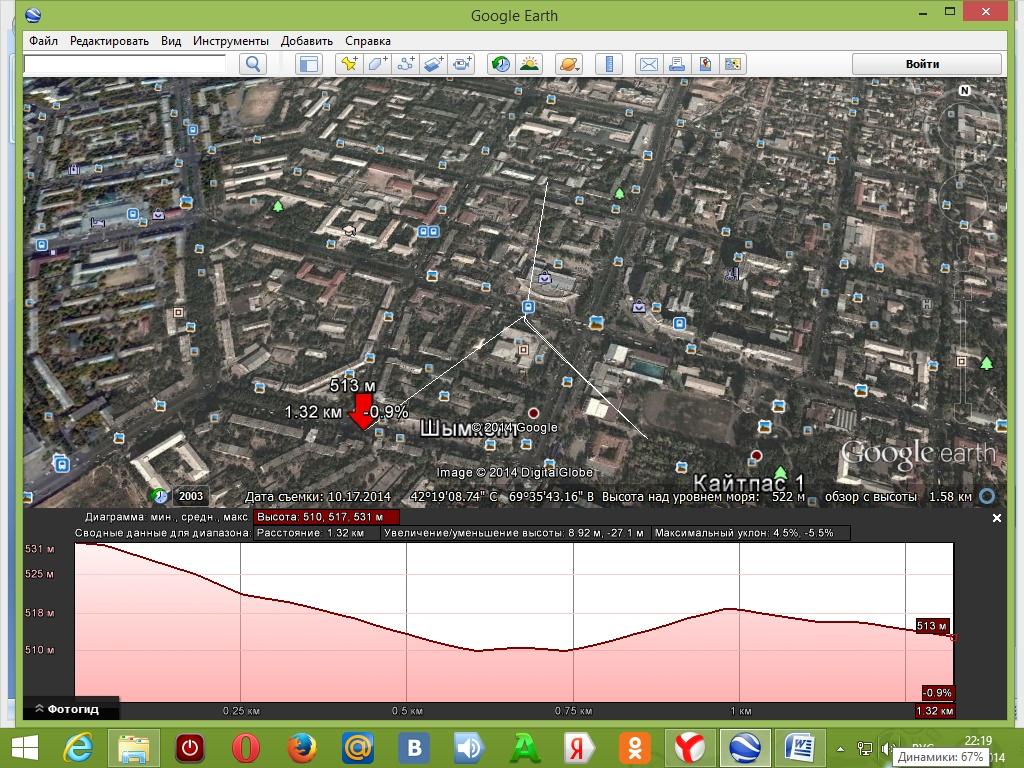
Task: Click the Войти sign-in button
Action: [x=926, y=64]
